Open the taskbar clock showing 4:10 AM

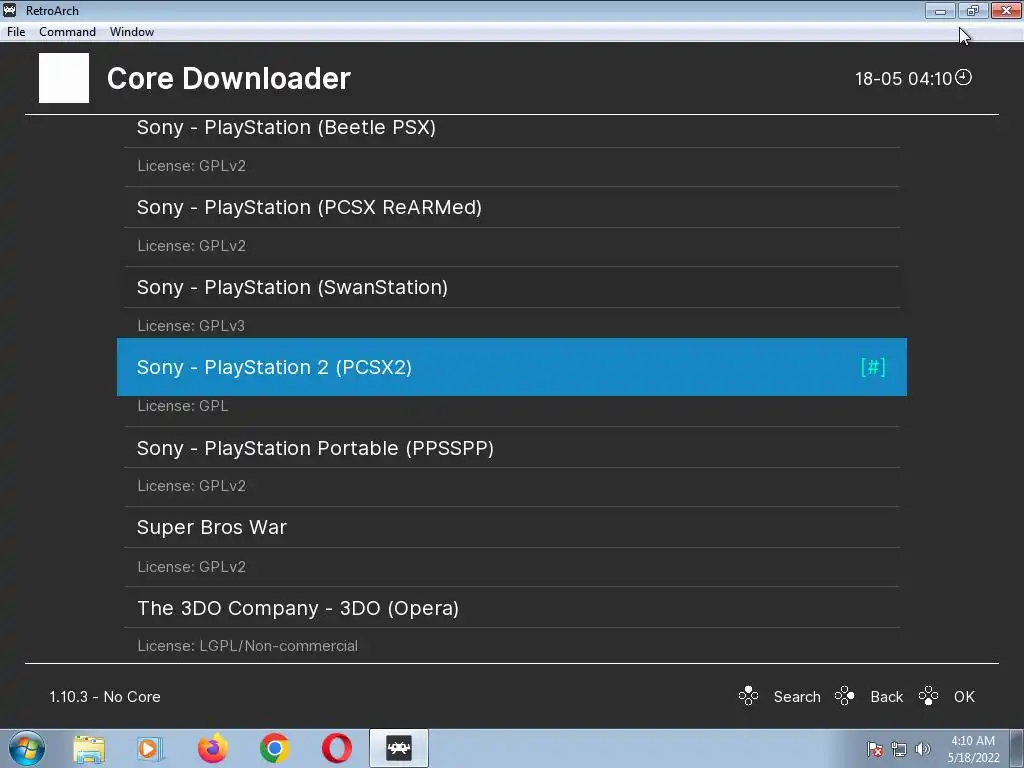click(973, 749)
